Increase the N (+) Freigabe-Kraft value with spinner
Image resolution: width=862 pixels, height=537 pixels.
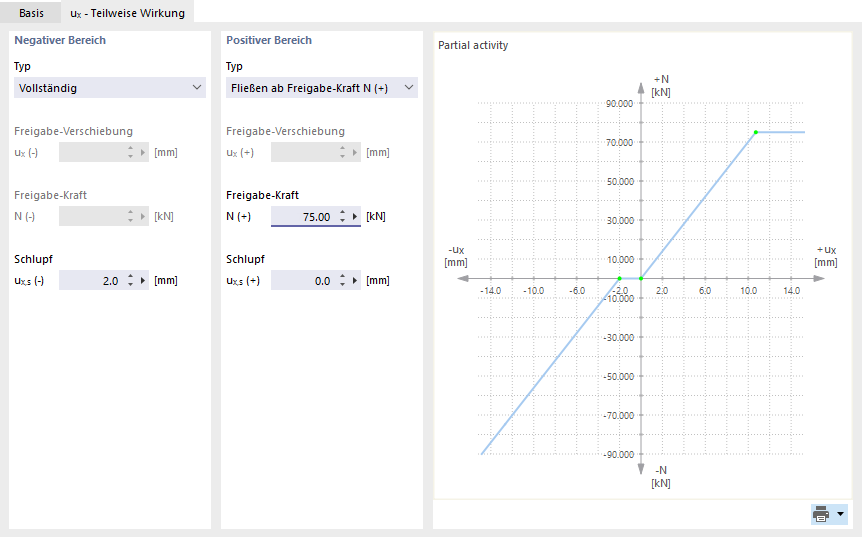pyautogui.click(x=343, y=212)
